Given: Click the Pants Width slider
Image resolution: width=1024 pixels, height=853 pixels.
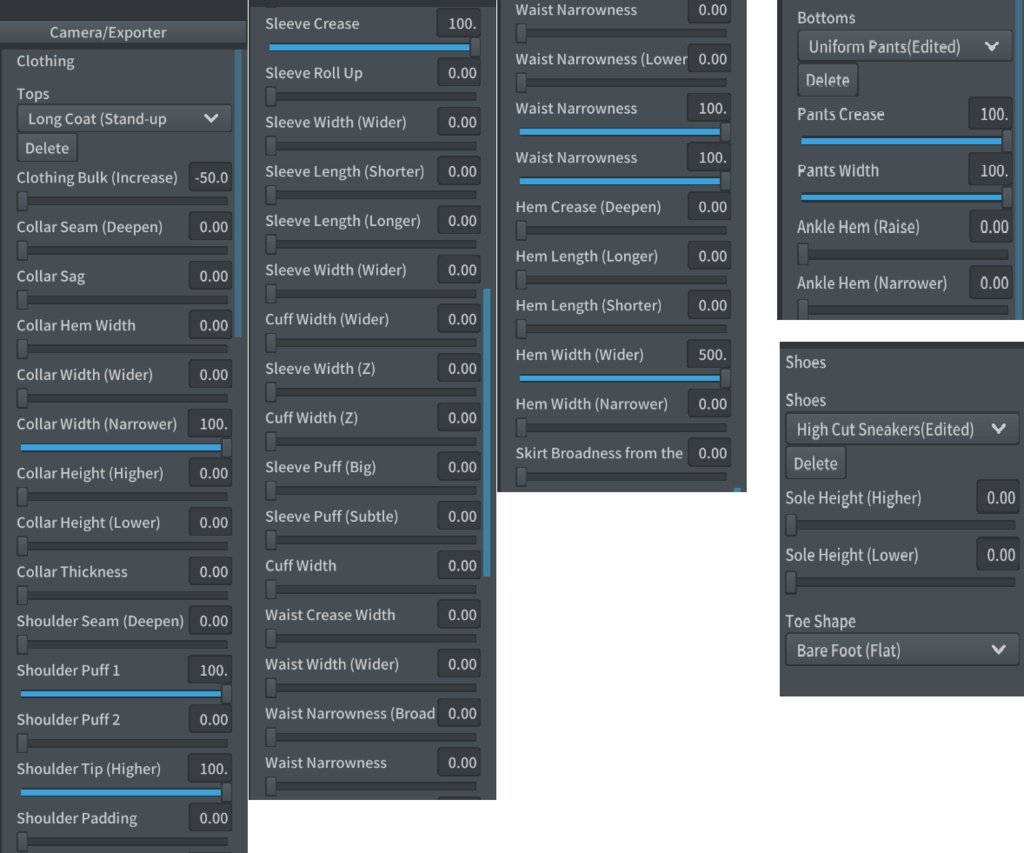Looking at the screenshot, I should tap(904, 197).
